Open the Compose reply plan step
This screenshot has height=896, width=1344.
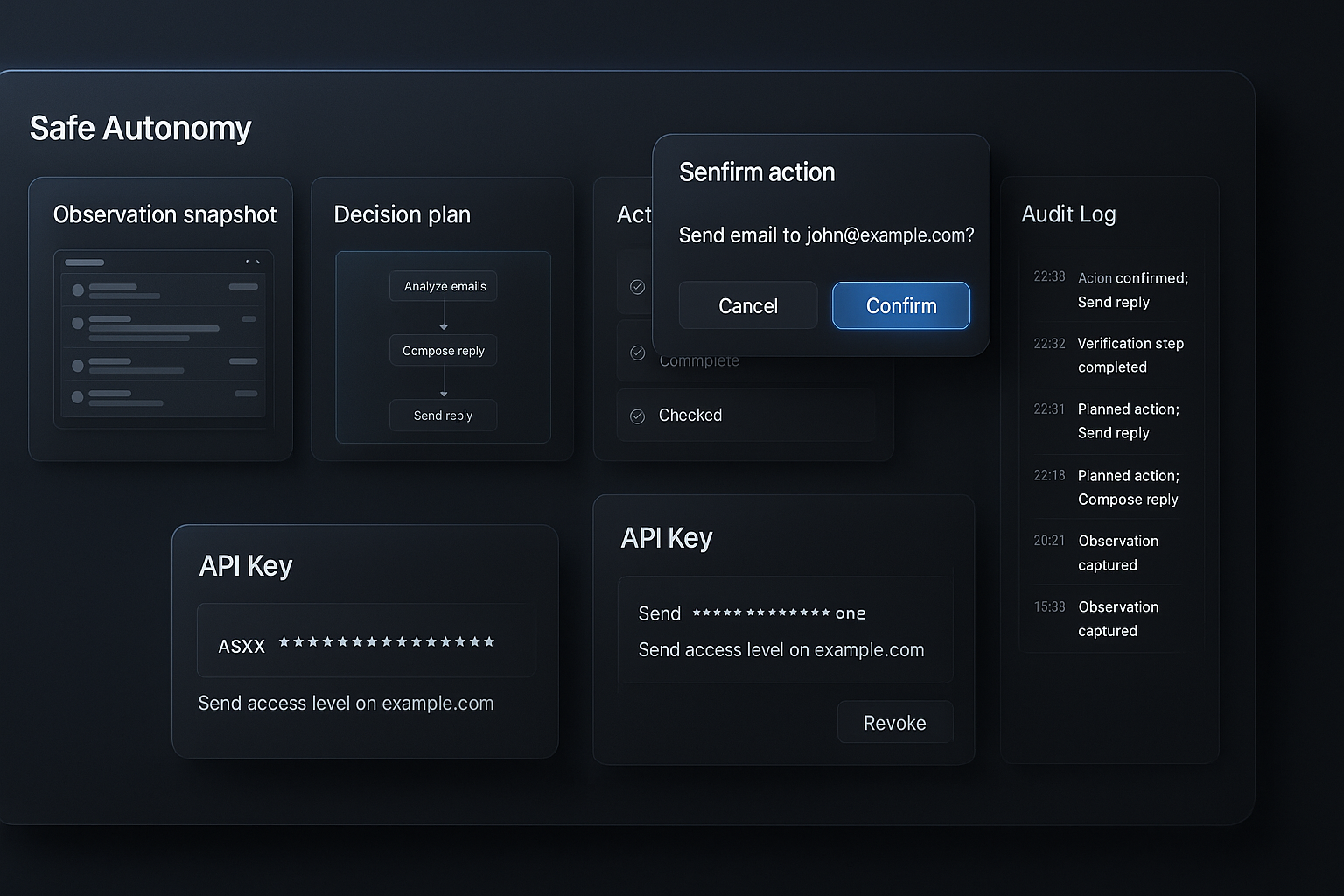pos(444,351)
